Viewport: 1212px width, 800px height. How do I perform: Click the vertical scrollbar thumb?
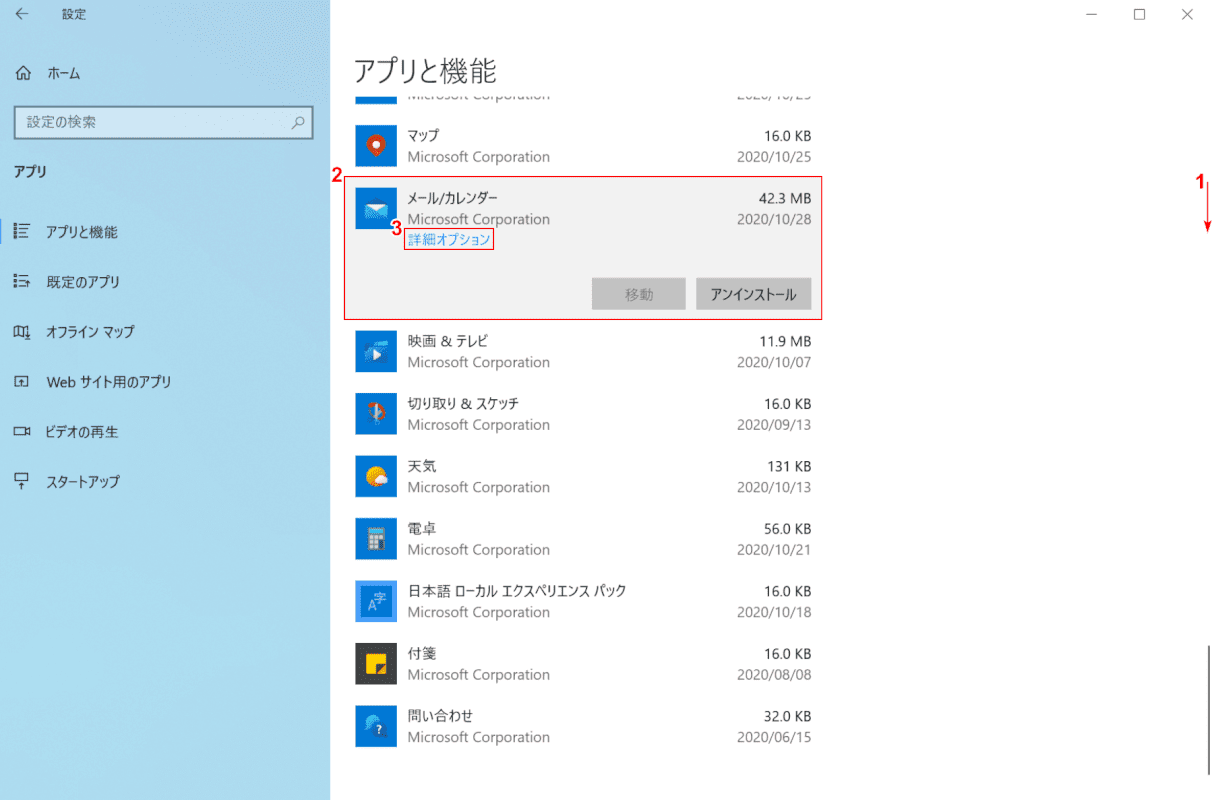pyautogui.click(x=1208, y=710)
